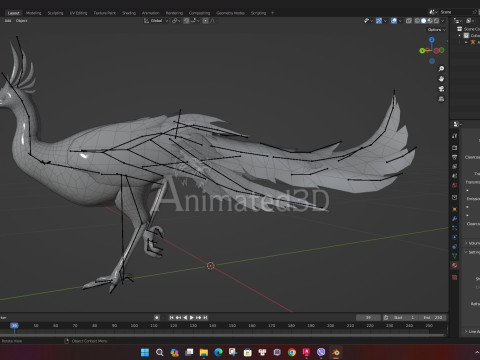Click the red X axis ball on gizmo
Viewport: 480px width, 360px height.
pos(436,51)
